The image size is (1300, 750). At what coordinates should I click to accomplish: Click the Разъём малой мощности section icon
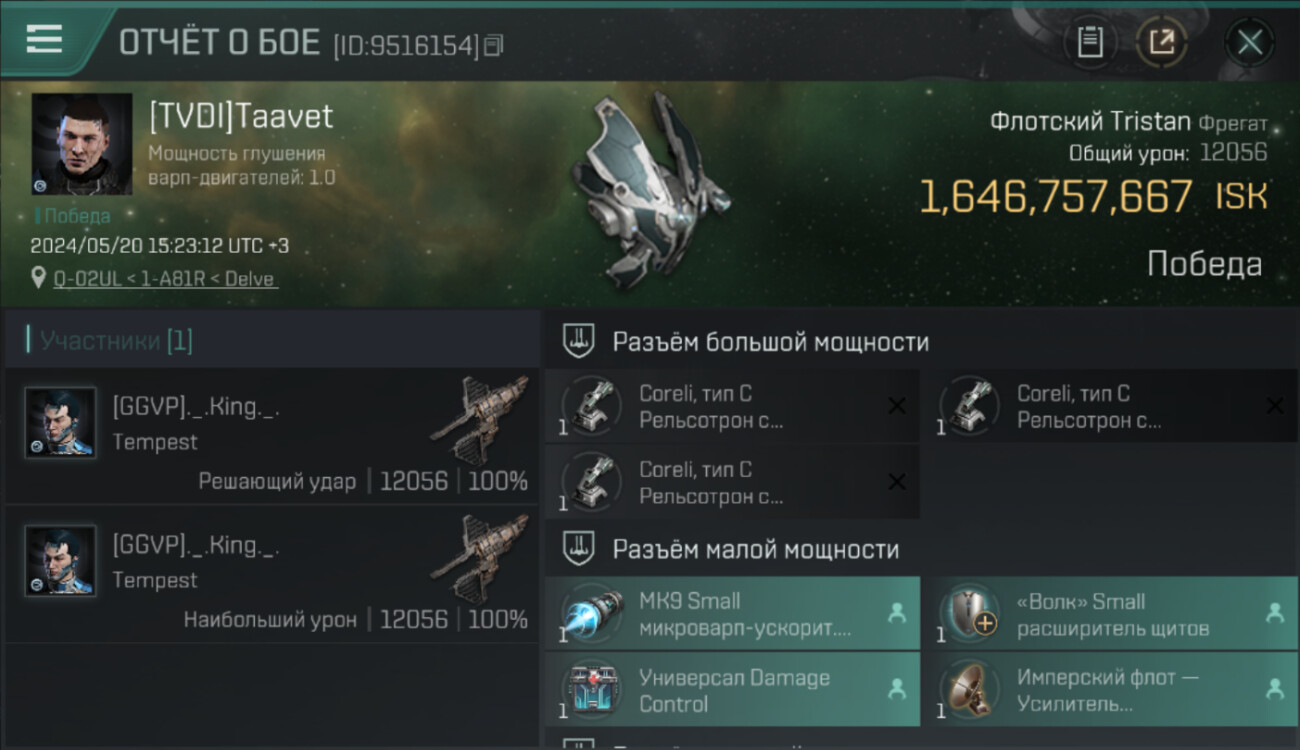579,549
